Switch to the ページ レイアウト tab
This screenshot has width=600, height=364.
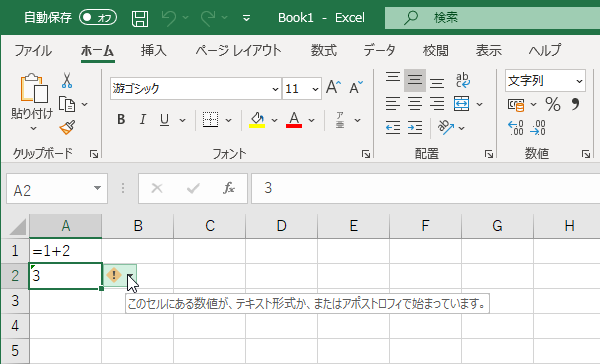(x=238, y=51)
